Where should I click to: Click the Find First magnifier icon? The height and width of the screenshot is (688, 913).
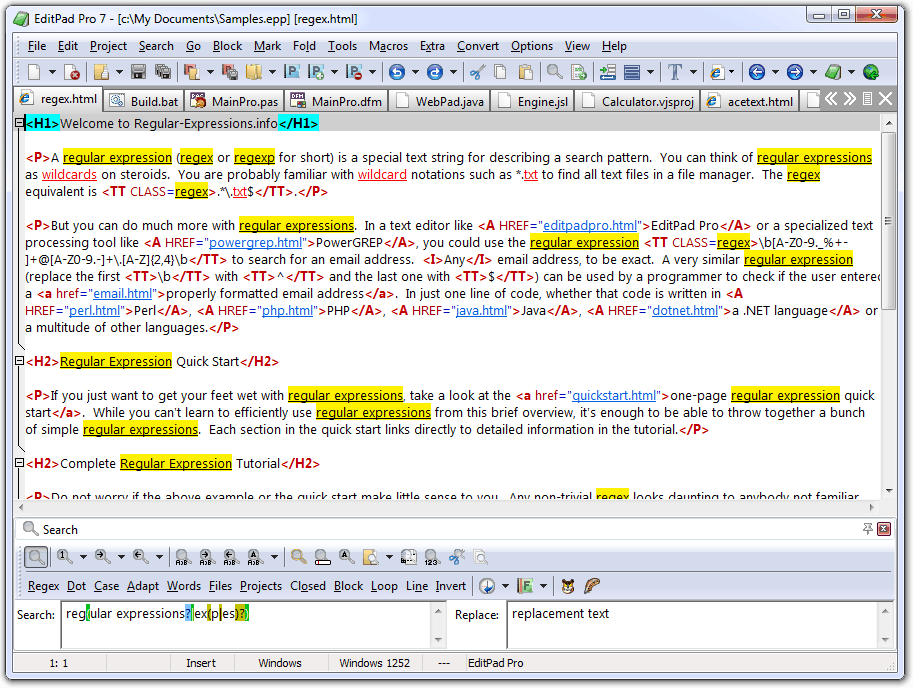click(65, 557)
